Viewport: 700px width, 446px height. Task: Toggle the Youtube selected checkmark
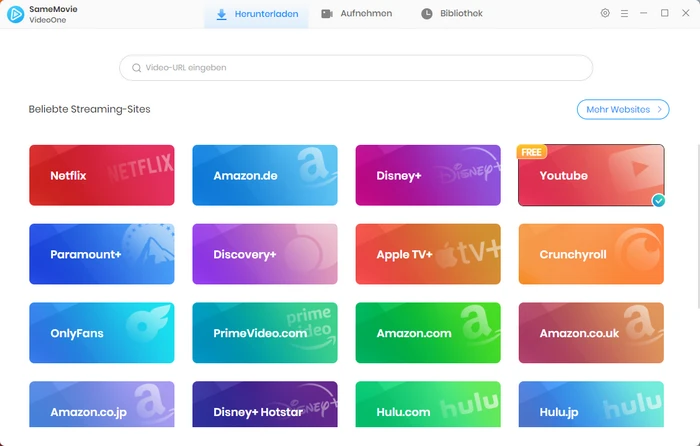tap(658, 200)
